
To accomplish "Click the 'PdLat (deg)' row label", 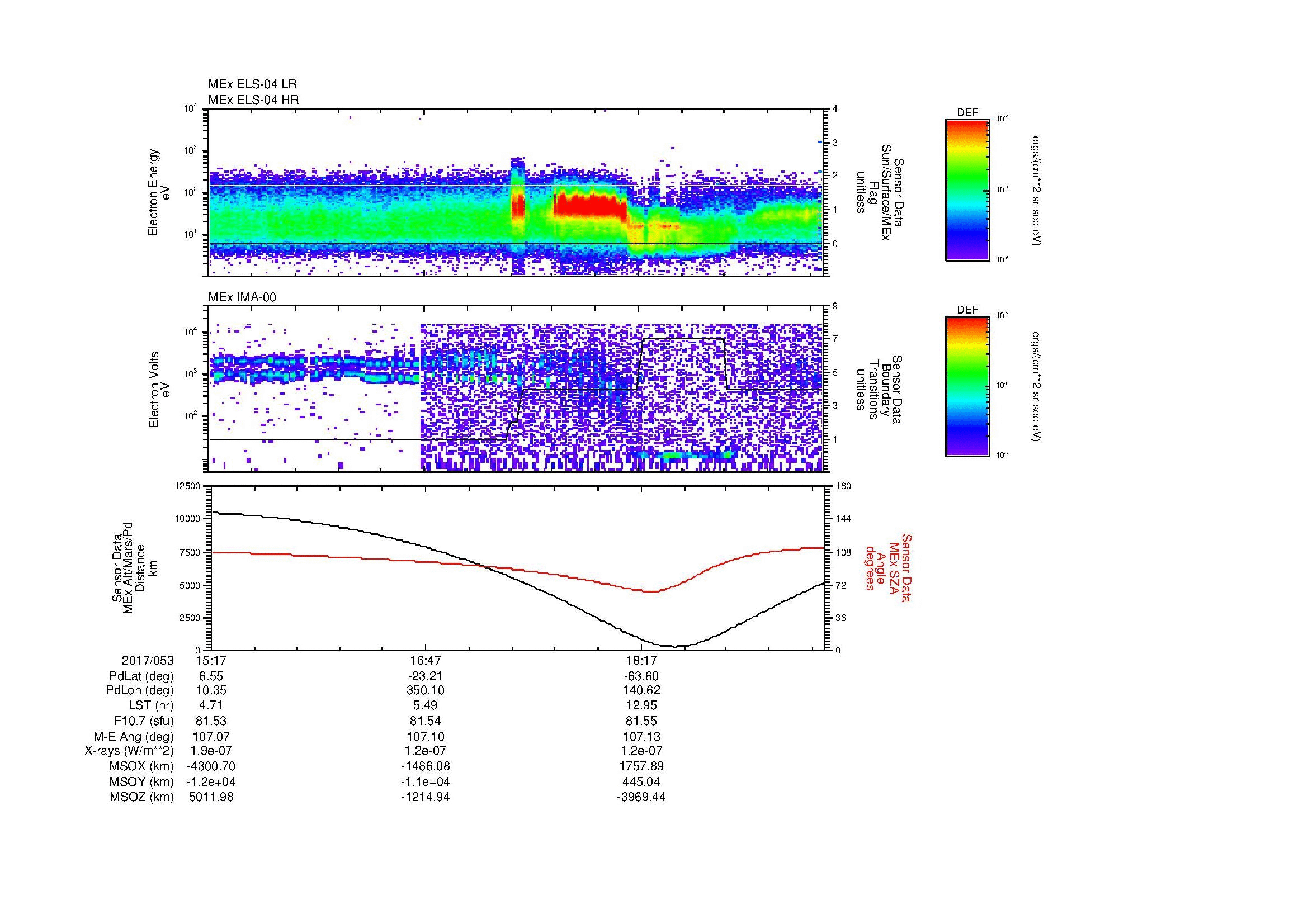I will [x=141, y=676].
